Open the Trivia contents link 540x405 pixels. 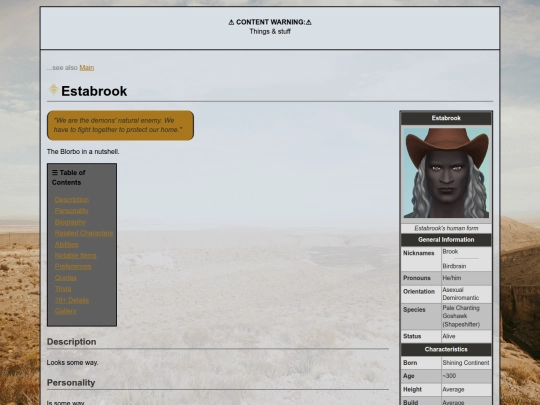63,289
